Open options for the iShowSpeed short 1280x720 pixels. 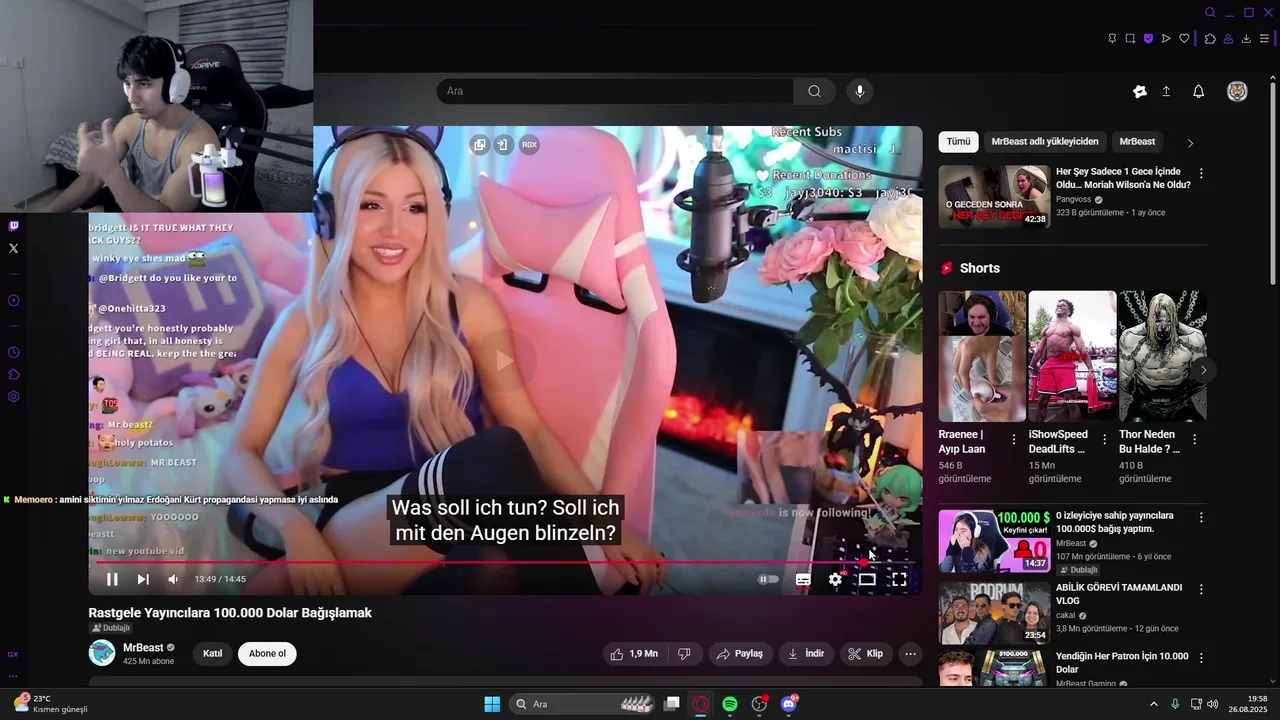[1104, 439]
